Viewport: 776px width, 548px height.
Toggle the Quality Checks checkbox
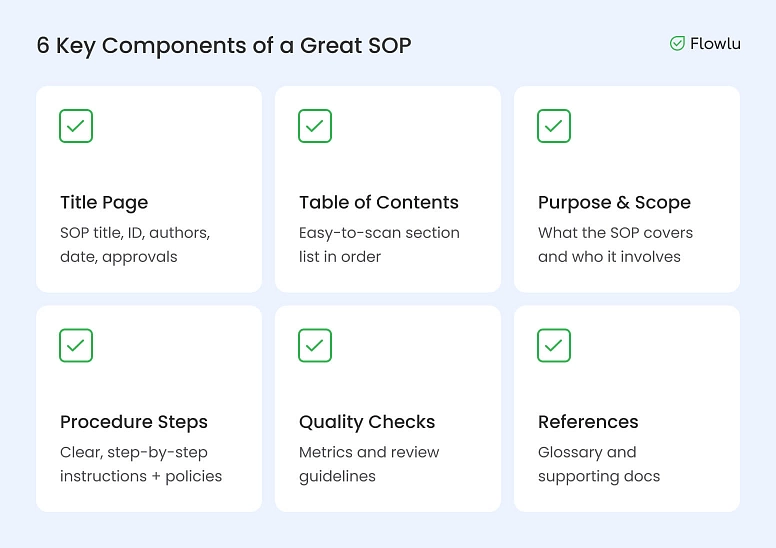pyautogui.click(x=315, y=345)
